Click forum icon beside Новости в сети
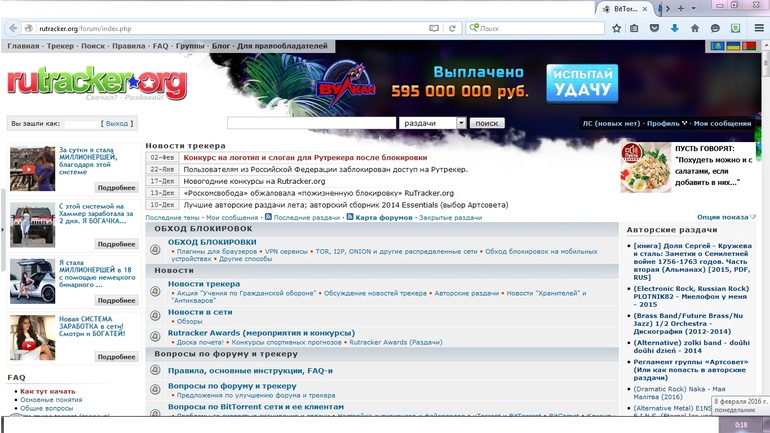Screen dimensions: 770x433 155,315
